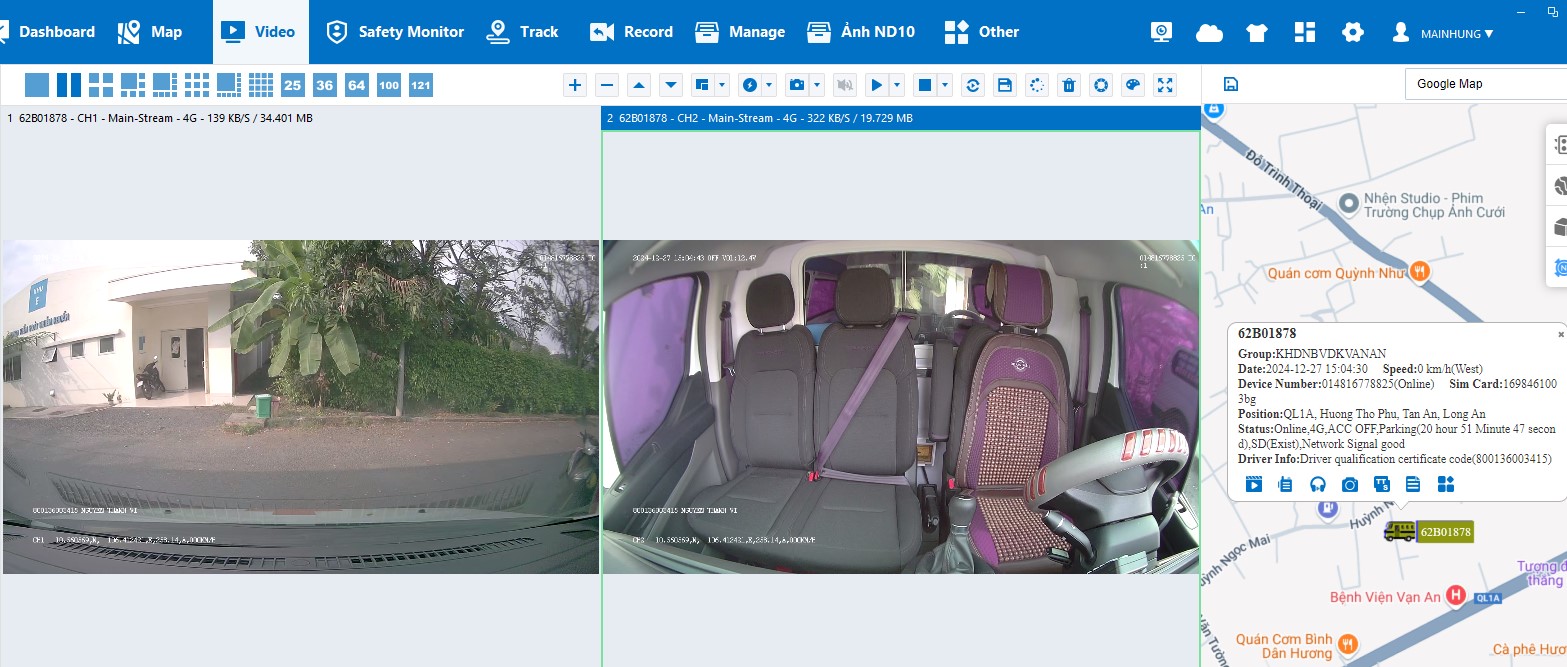Enter fullscreen video mode
Screen dimensions: 1567x667
pyautogui.click(x=1164, y=85)
